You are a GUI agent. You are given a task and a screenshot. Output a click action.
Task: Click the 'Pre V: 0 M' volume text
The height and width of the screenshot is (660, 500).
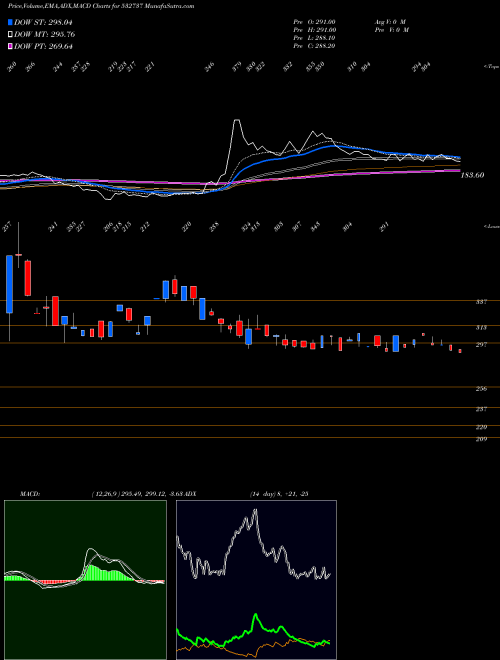pyautogui.click(x=391, y=29)
